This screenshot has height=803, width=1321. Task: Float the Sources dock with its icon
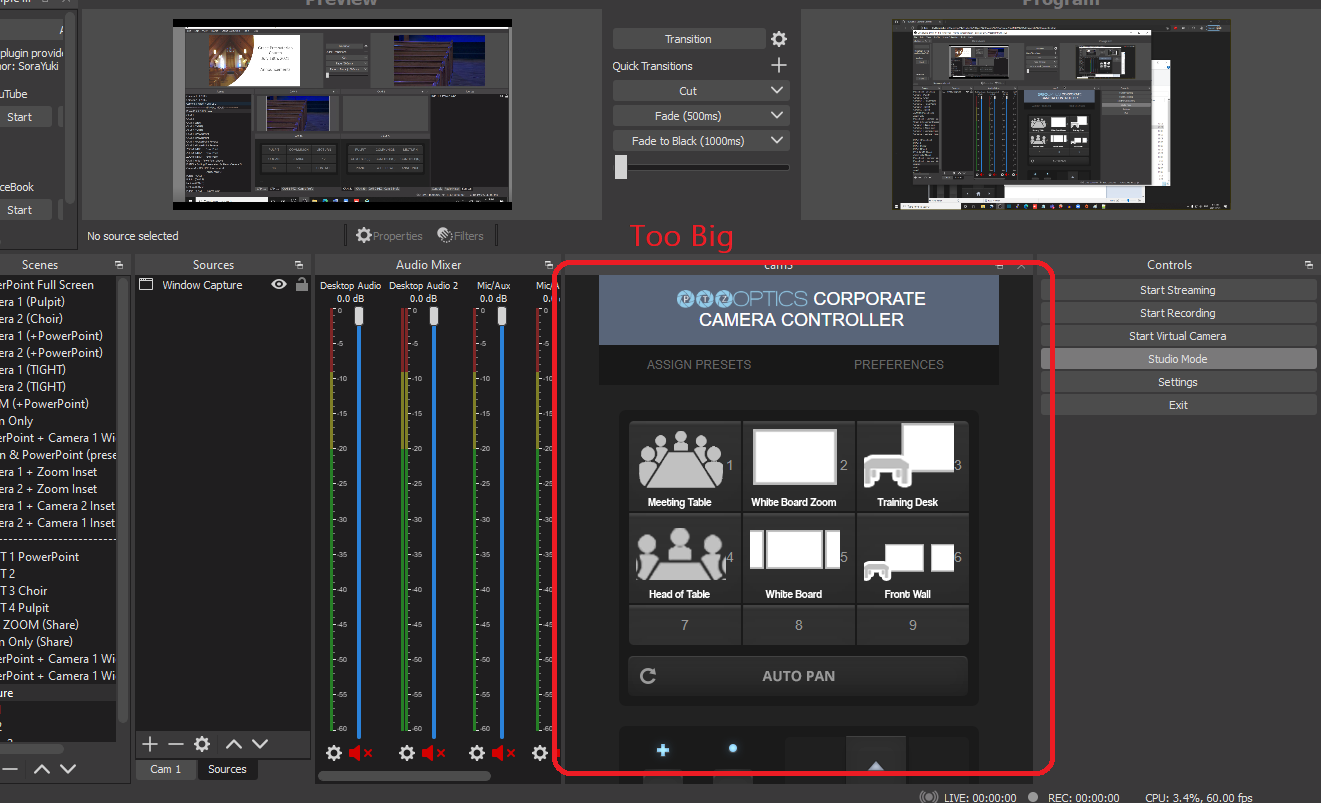click(299, 265)
